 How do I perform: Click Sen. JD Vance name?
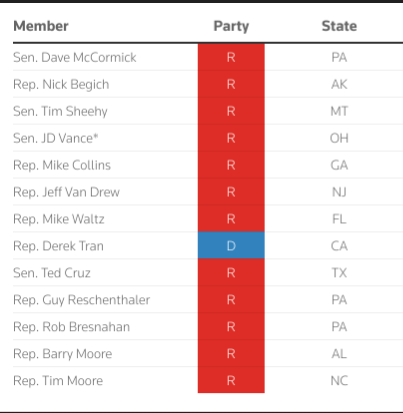[x=56, y=138]
